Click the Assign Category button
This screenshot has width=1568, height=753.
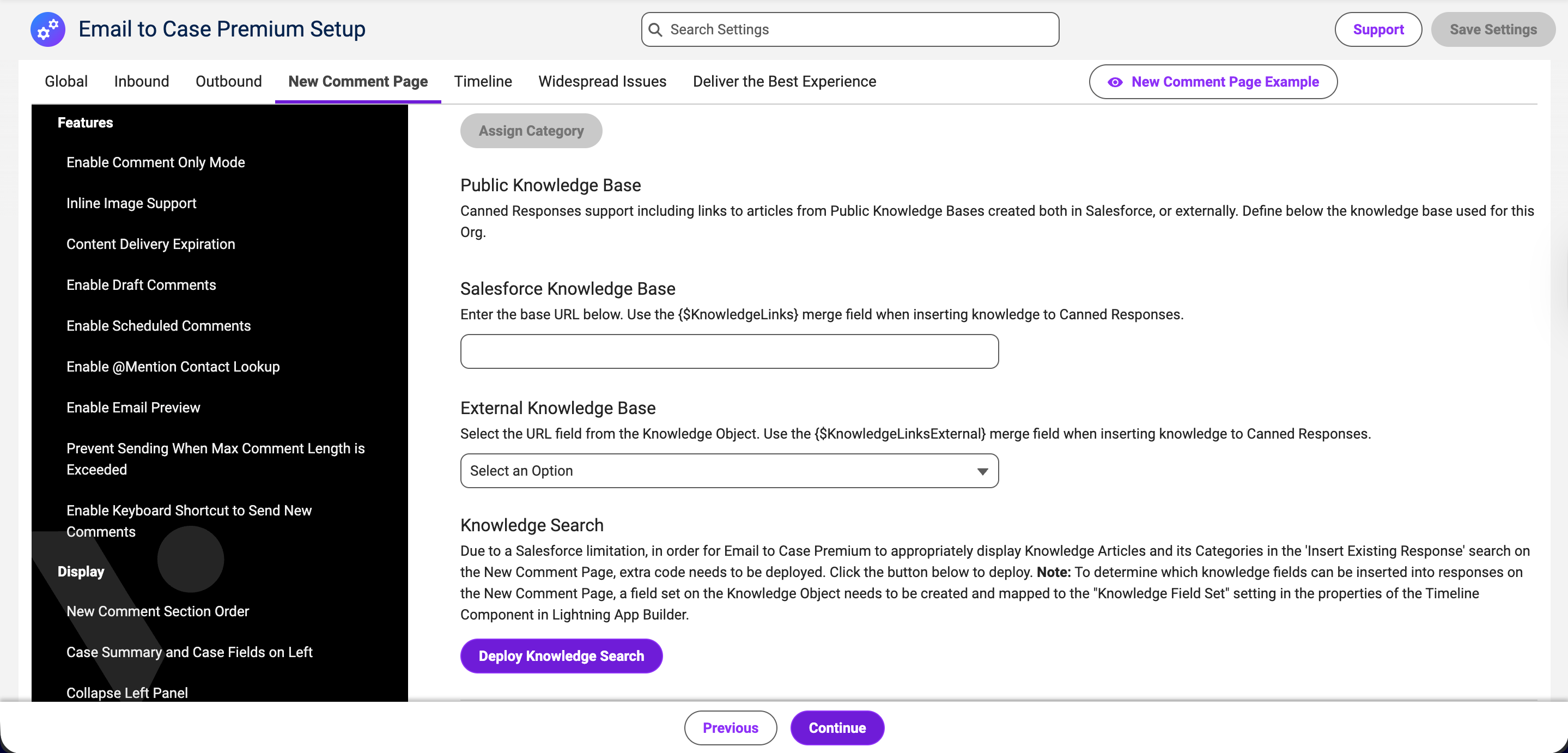(531, 131)
